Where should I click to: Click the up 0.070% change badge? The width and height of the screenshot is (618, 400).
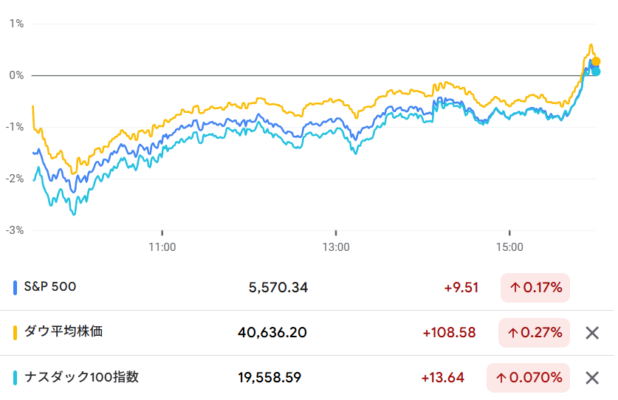[x=528, y=378]
